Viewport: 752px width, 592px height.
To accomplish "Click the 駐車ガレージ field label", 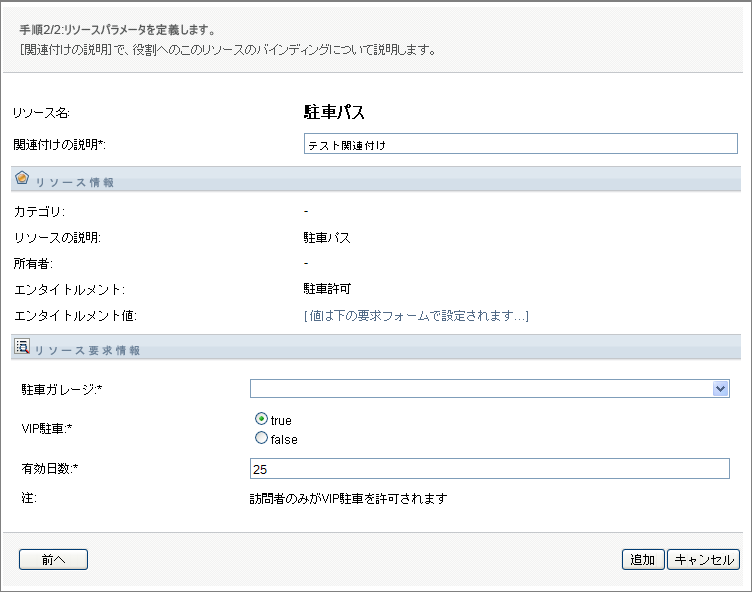I will pos(62,390).
